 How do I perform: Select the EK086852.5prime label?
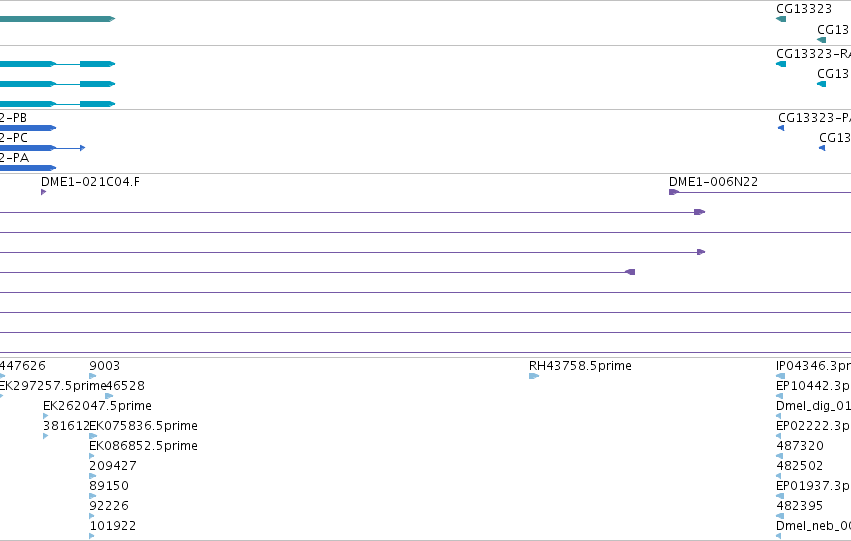[x=143, y=446]
